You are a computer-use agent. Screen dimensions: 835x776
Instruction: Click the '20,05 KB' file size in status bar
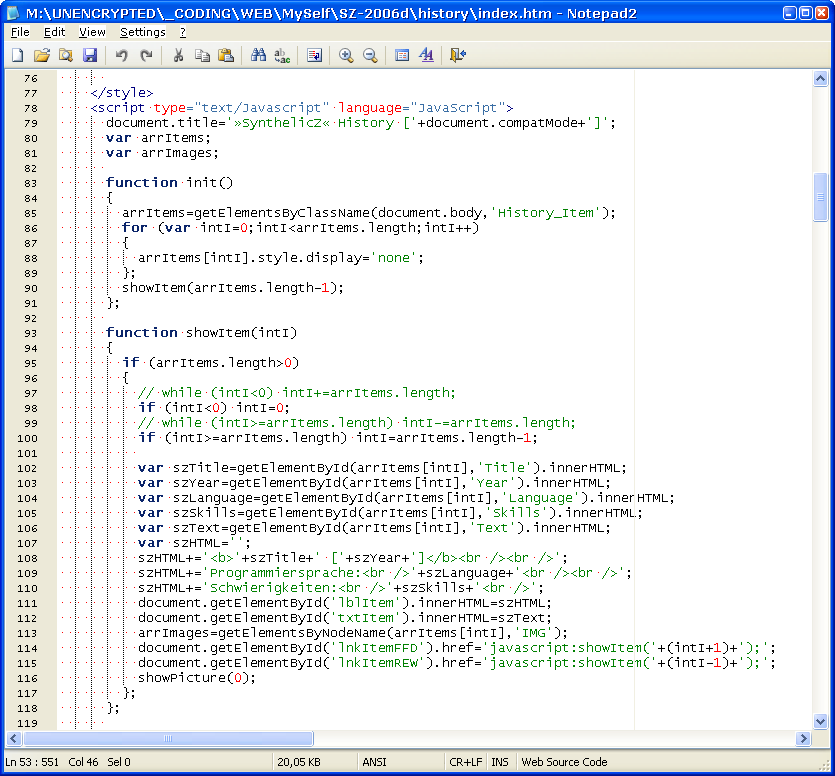[299, 762]
